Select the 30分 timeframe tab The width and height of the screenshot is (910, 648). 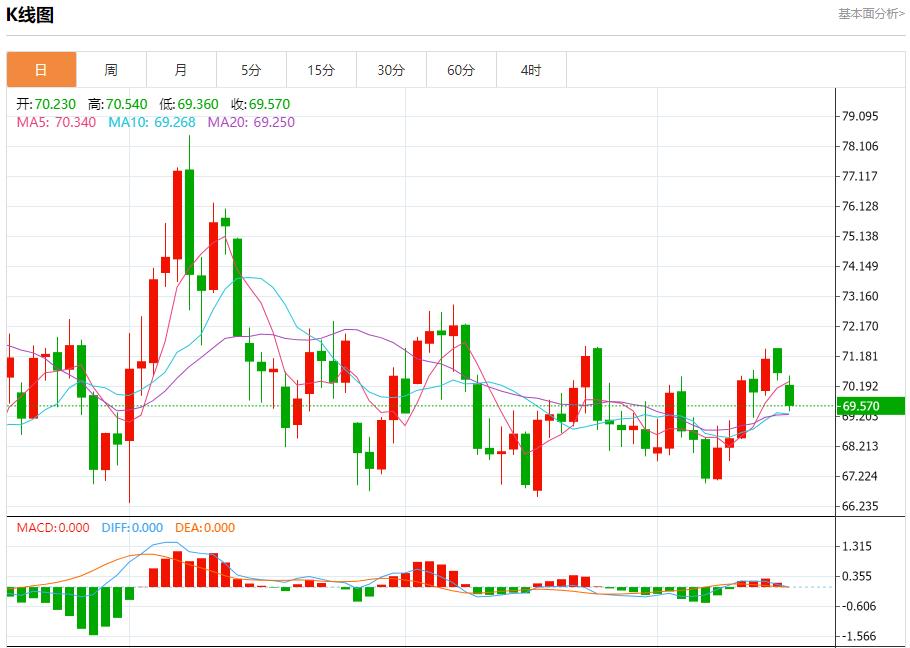click(x=391, y=70)
